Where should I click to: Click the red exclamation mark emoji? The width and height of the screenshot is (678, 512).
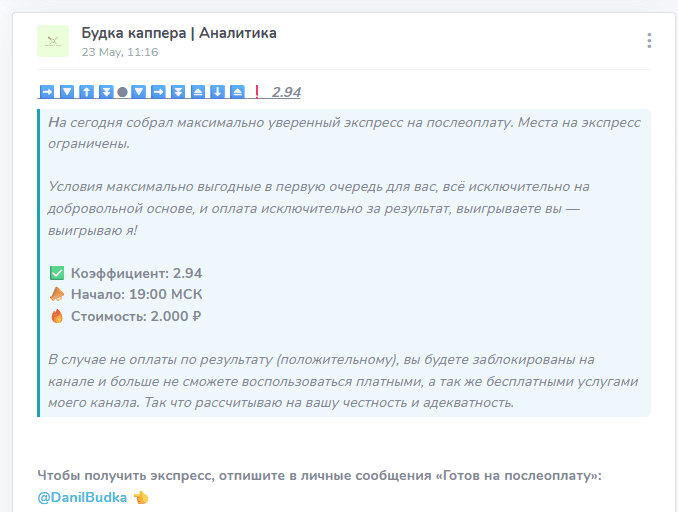point(257,92)
